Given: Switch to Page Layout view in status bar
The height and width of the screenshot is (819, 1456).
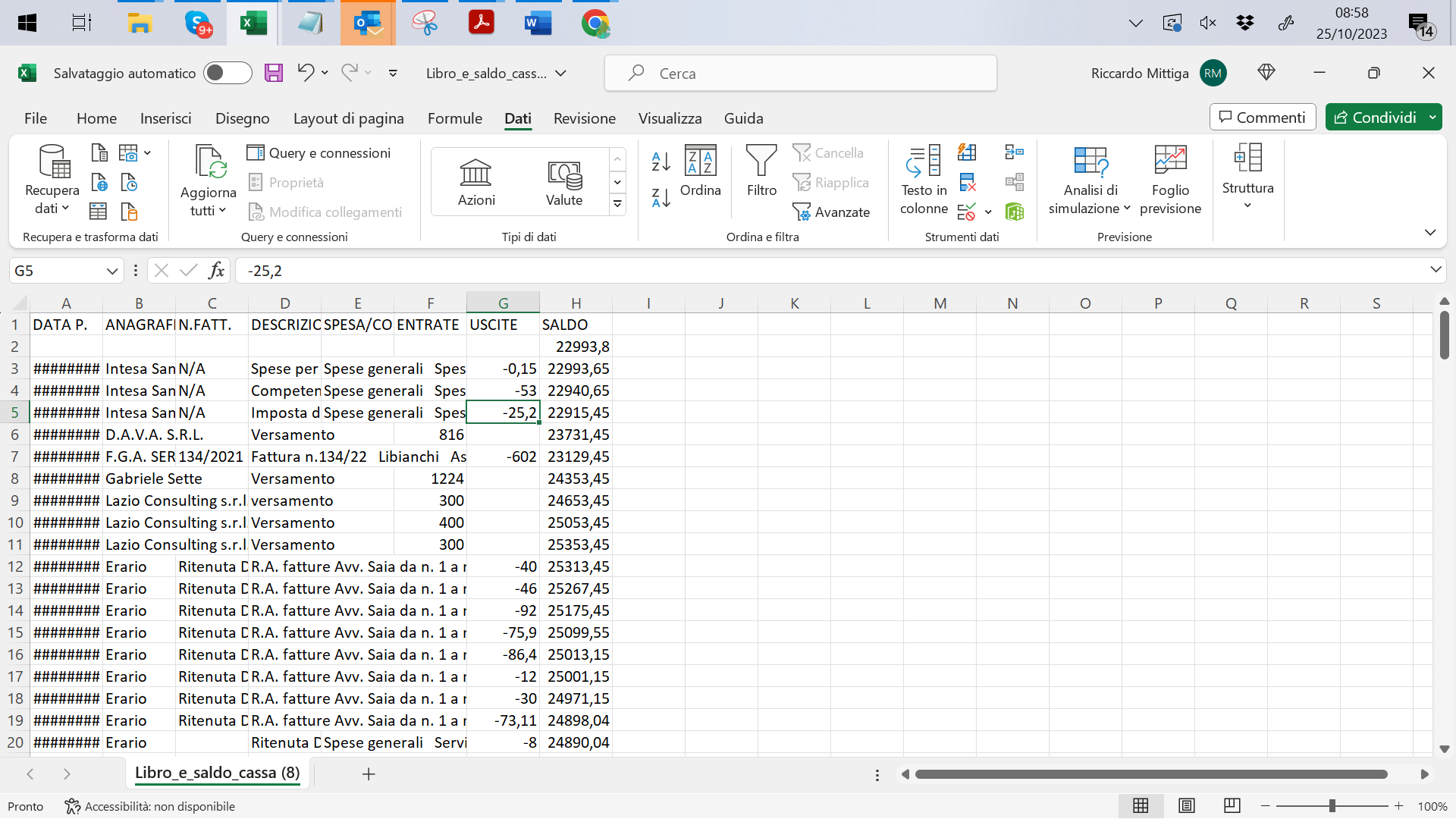Looking at the screenshot, I should tap(1187, 806).
